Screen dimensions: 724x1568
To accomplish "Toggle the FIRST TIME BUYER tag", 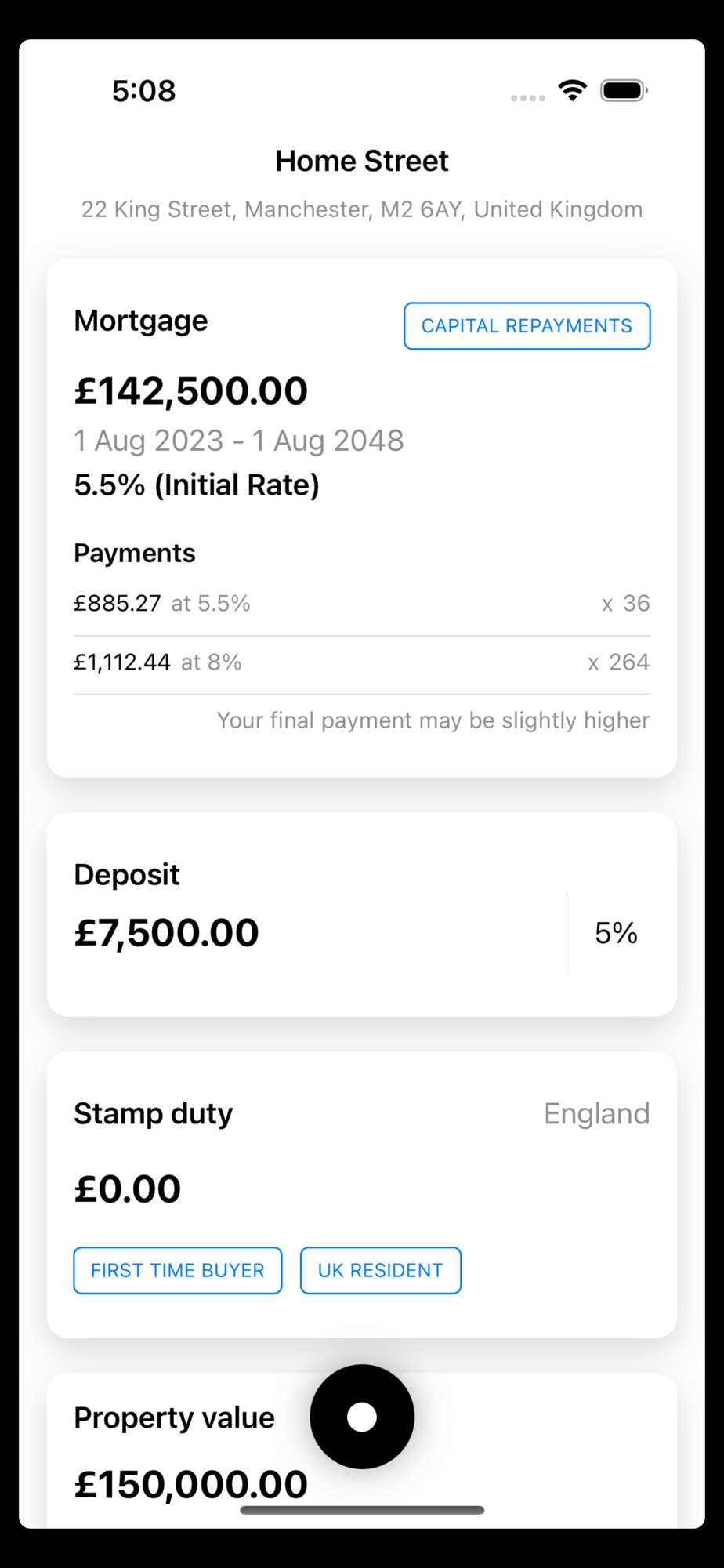I will (x=178, y=1270).
